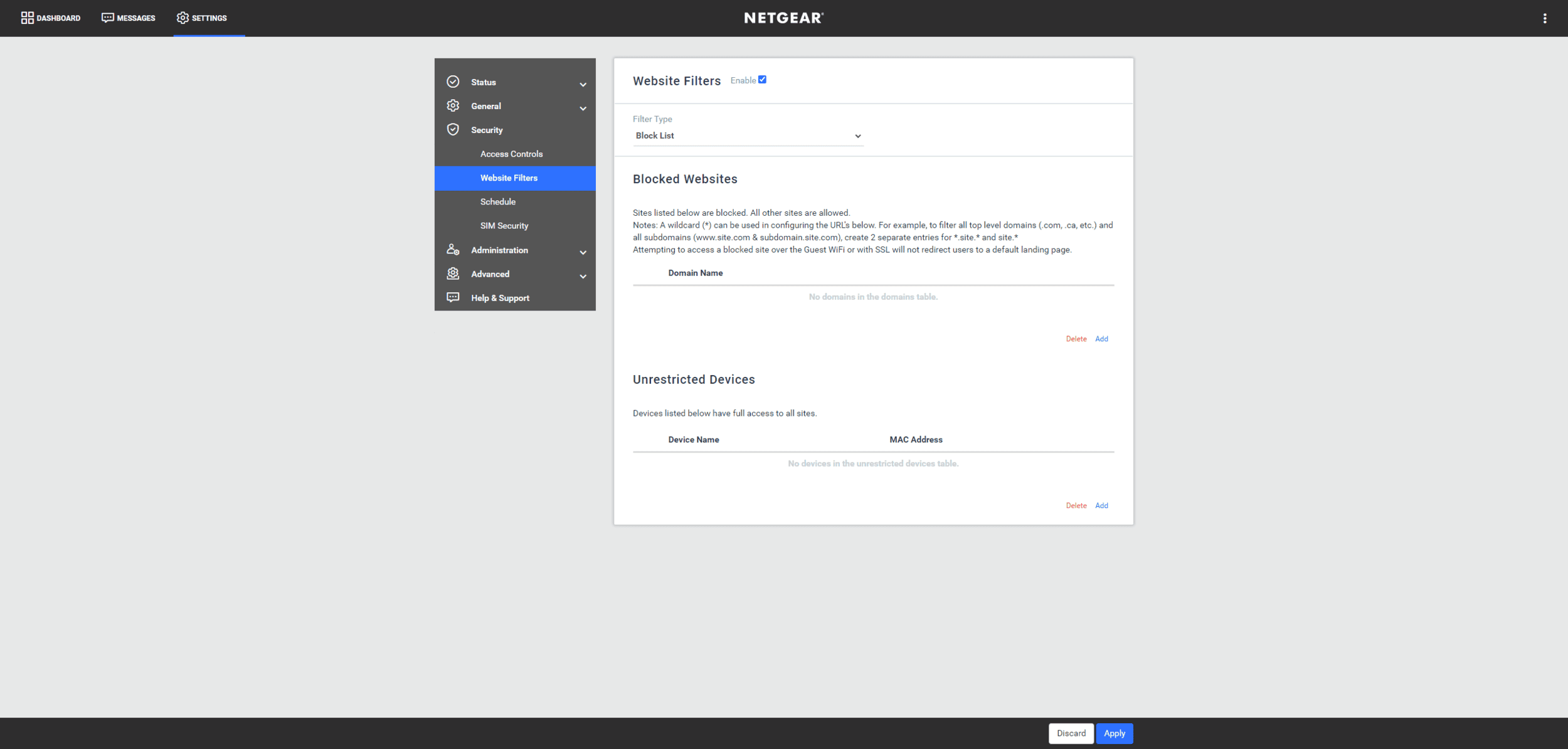Select Schedule in the sidebar
The width and height of the screenshot is (1568, 749).
pyautogui.click(x=497, y=202)
